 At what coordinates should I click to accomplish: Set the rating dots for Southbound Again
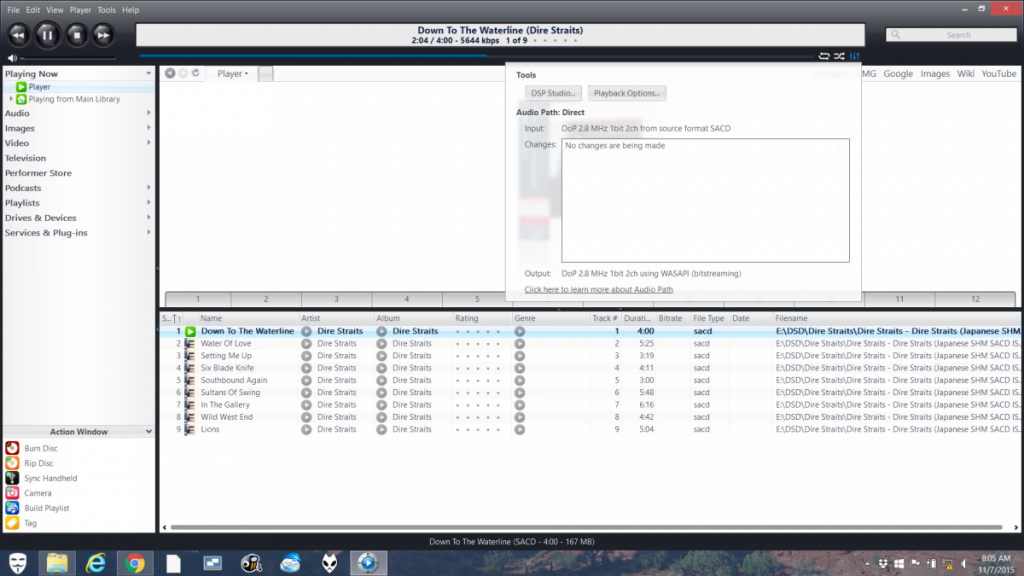click(x=477, y=381)
